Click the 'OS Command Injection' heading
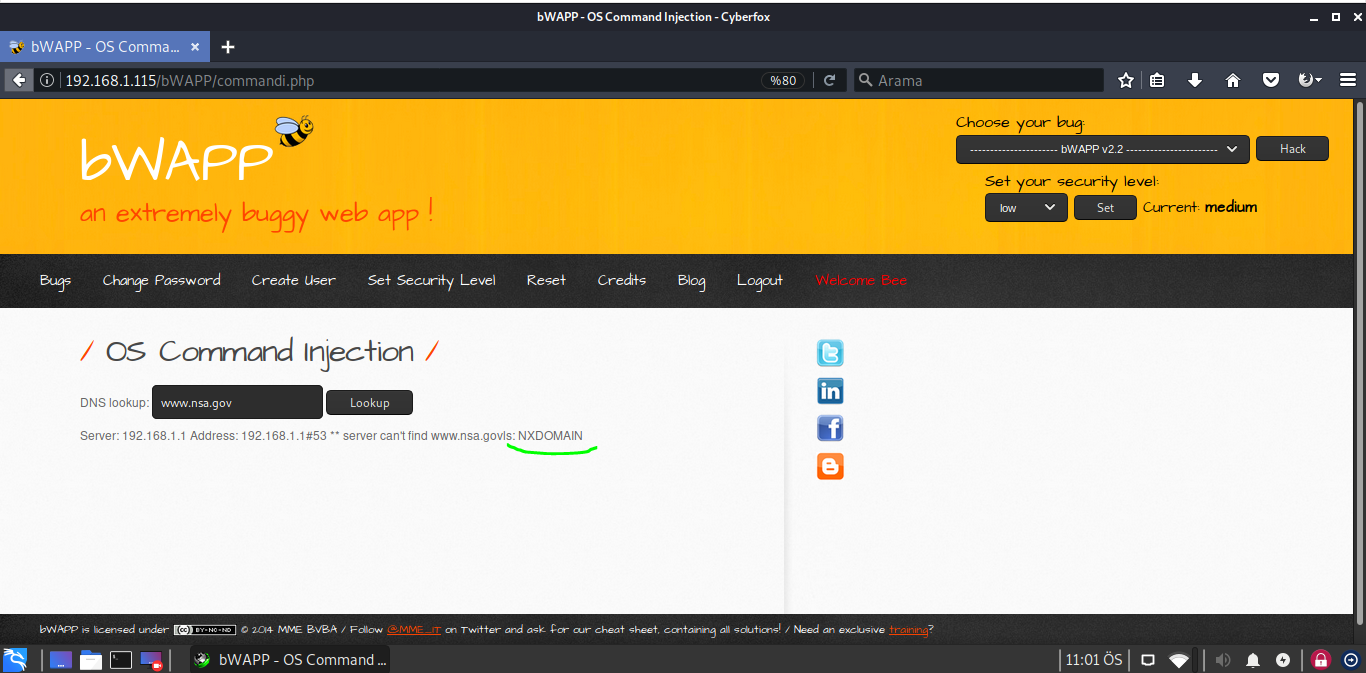Viewport: 1366px width, 673px height. pos(260,352)
